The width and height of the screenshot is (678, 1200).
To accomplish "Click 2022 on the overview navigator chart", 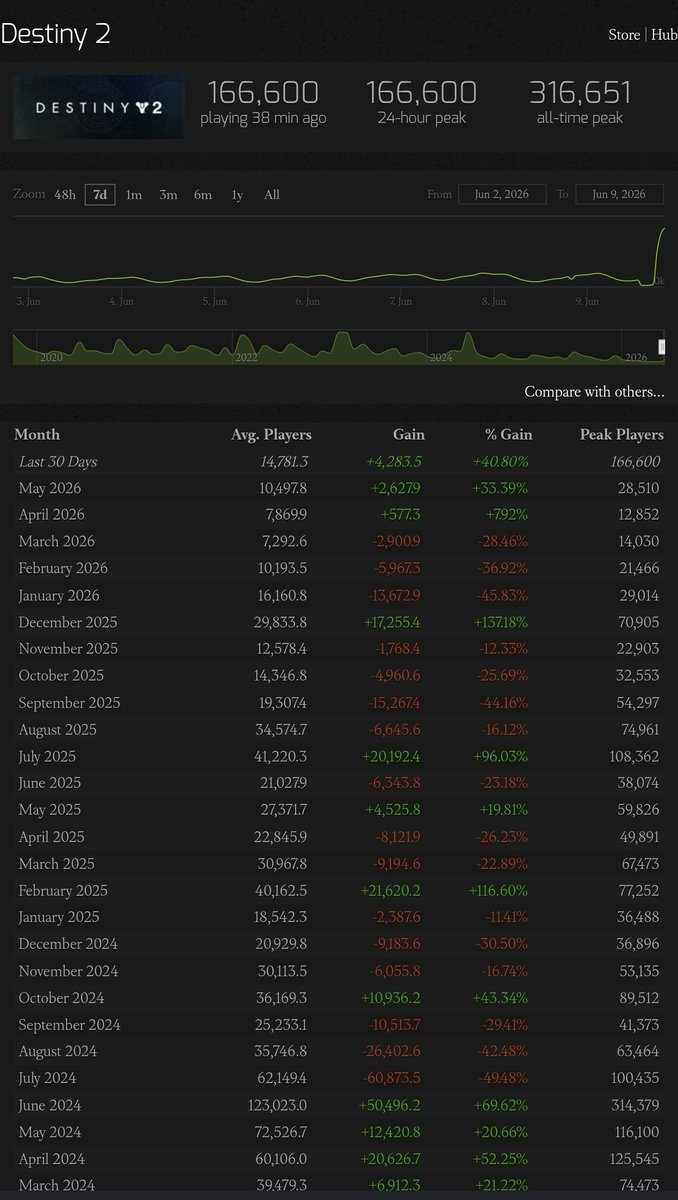I will (246, 357).
